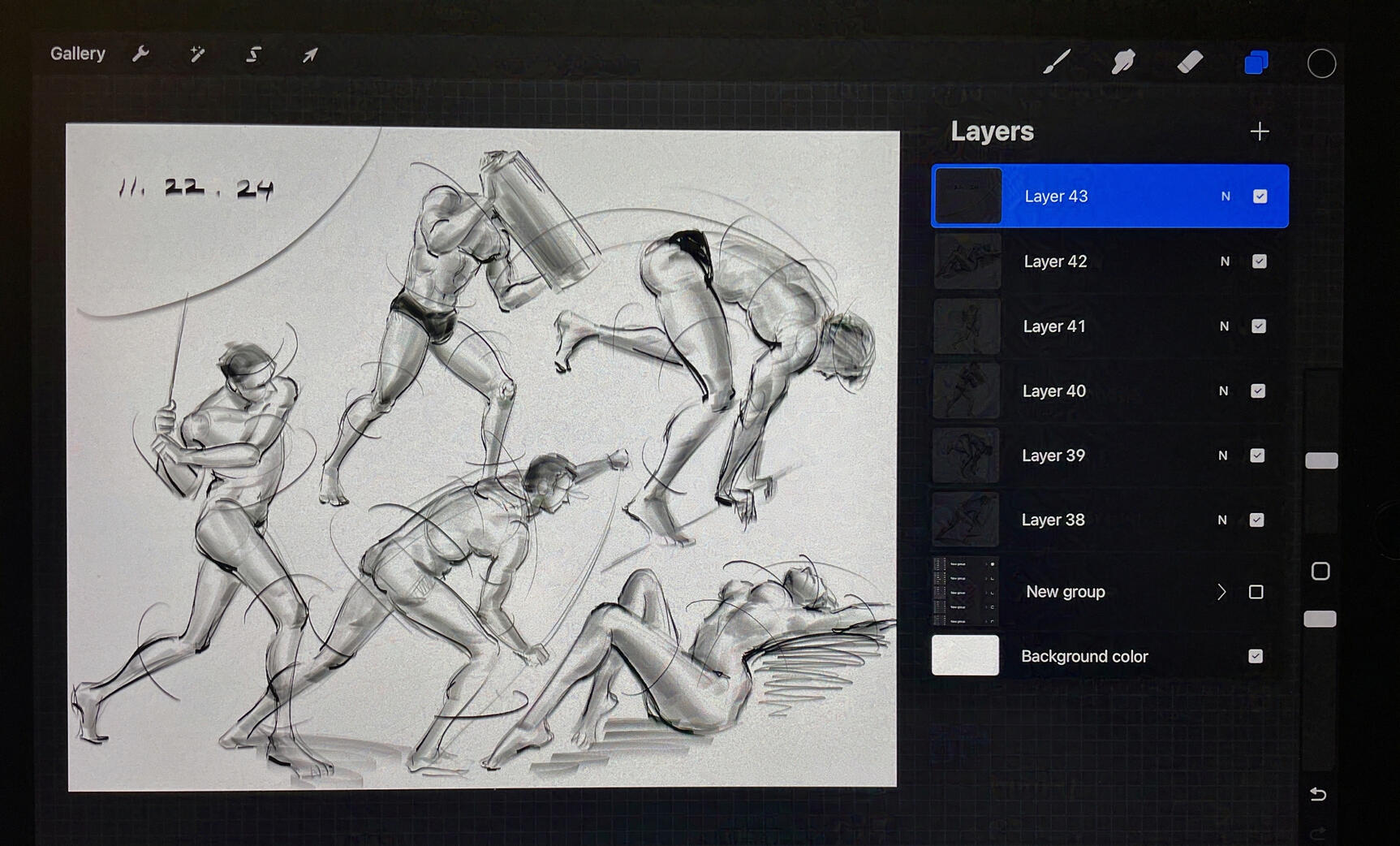Close the Layers panel icon

pyautogui.click(x=1256, y=63)
